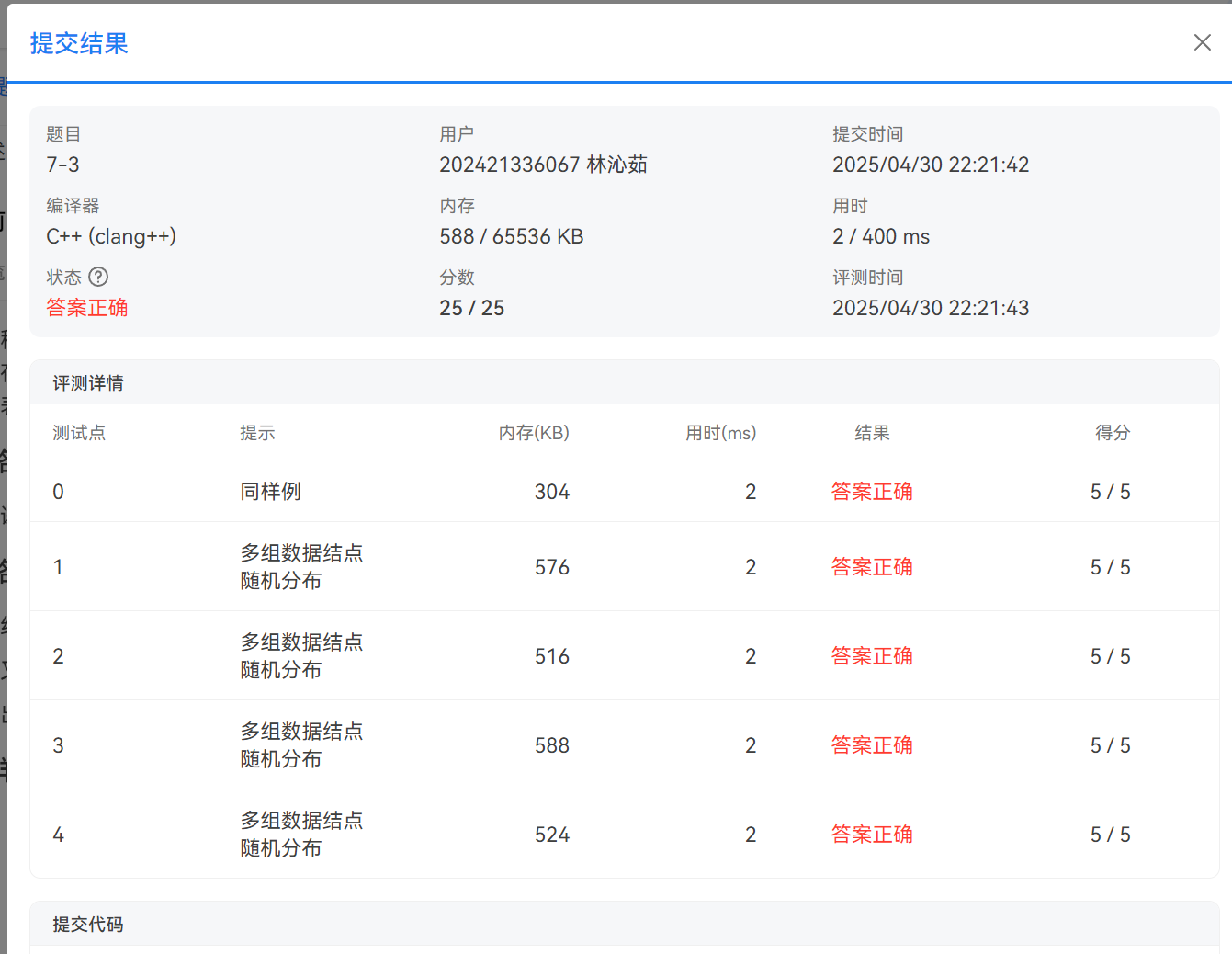
Task: Click the 提示 column header
Action: (257, 433)
